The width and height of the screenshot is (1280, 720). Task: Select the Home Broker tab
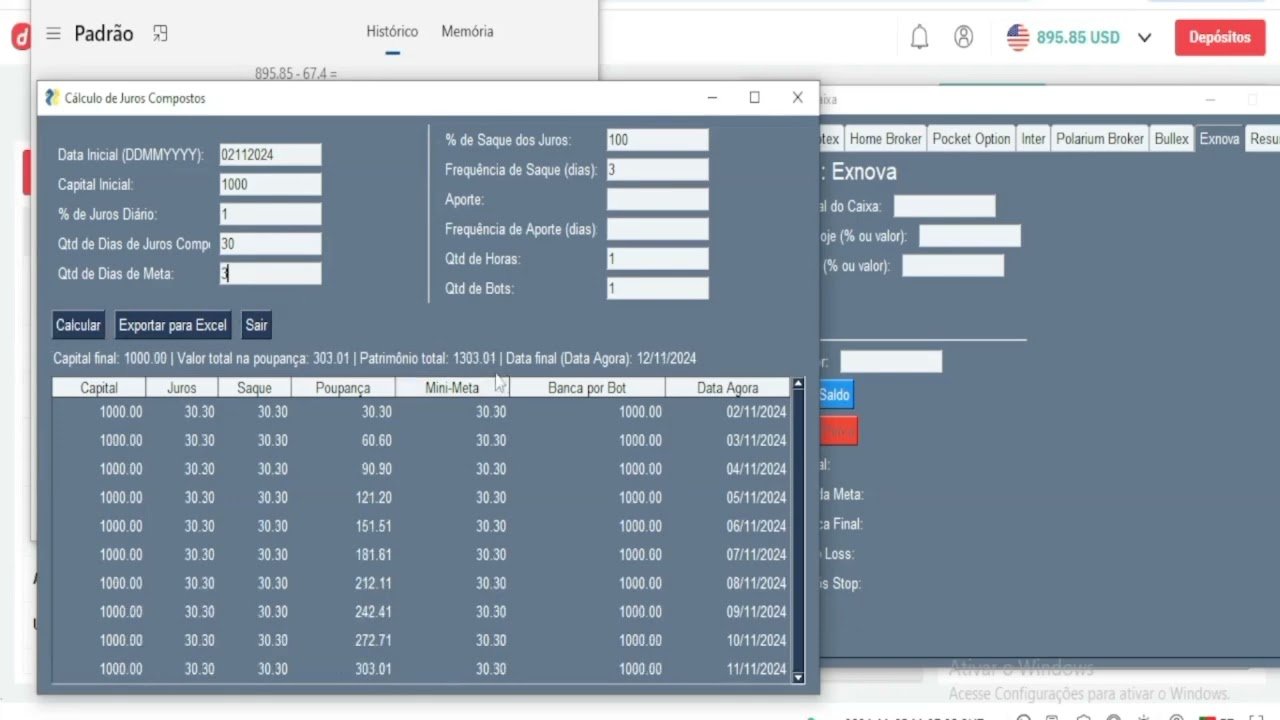click(x=885, y=139)
